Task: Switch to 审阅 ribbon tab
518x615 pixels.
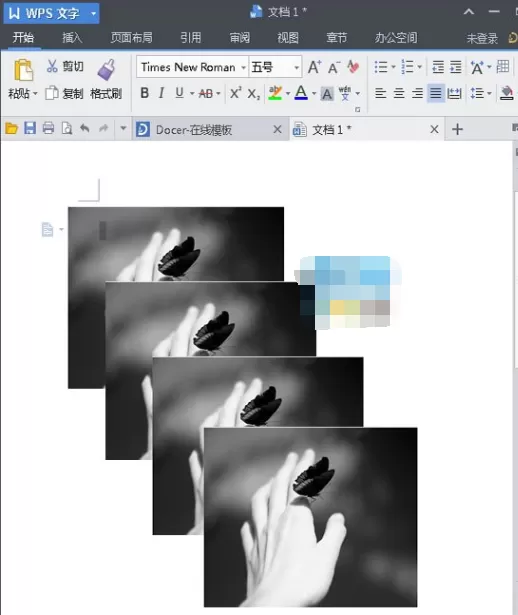Action: click(x=240, y=38)
